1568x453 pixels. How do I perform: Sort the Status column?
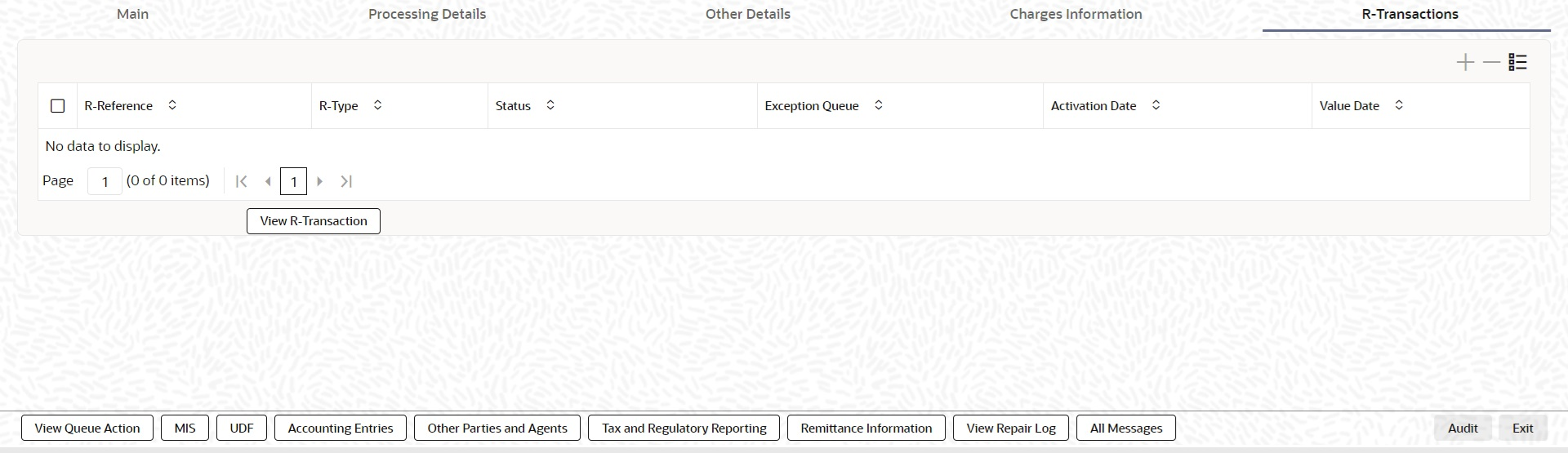(550, 105)
